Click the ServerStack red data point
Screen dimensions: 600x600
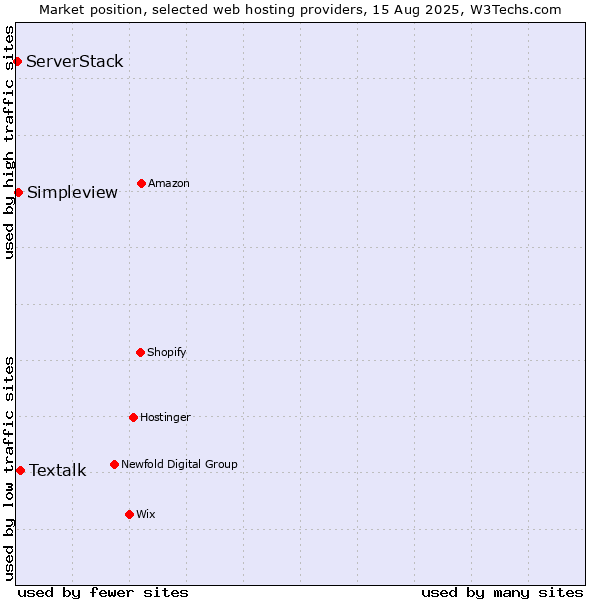point(17,62)
